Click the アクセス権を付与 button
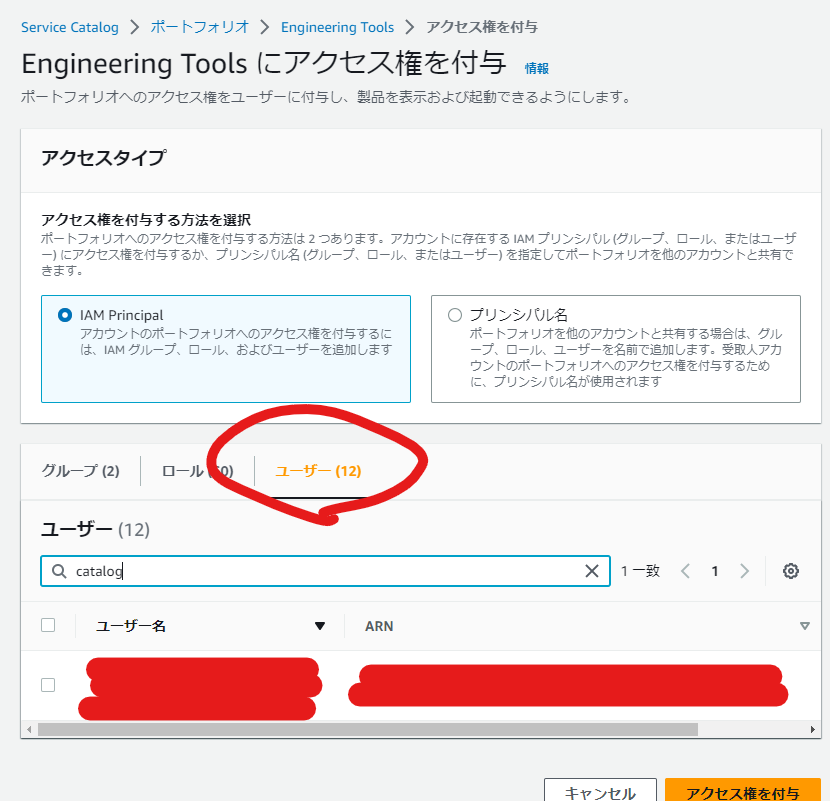 pyautogui.click(x=743, y=791)
